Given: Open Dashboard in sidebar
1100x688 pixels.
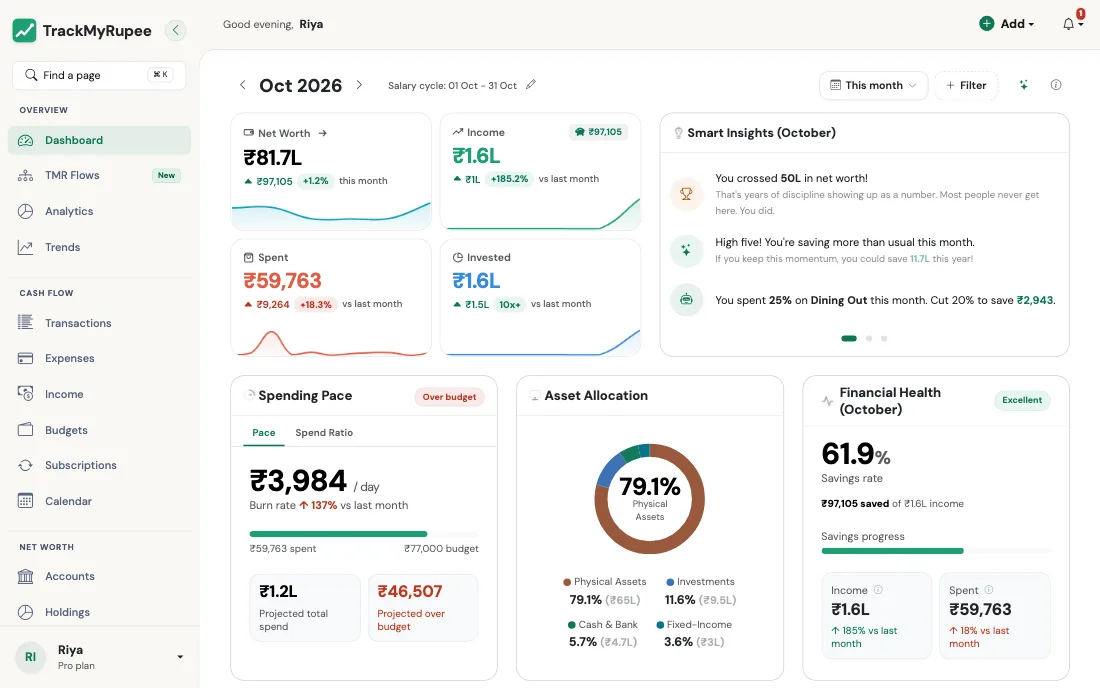Looking at the screenshot, I should [99, 140].
